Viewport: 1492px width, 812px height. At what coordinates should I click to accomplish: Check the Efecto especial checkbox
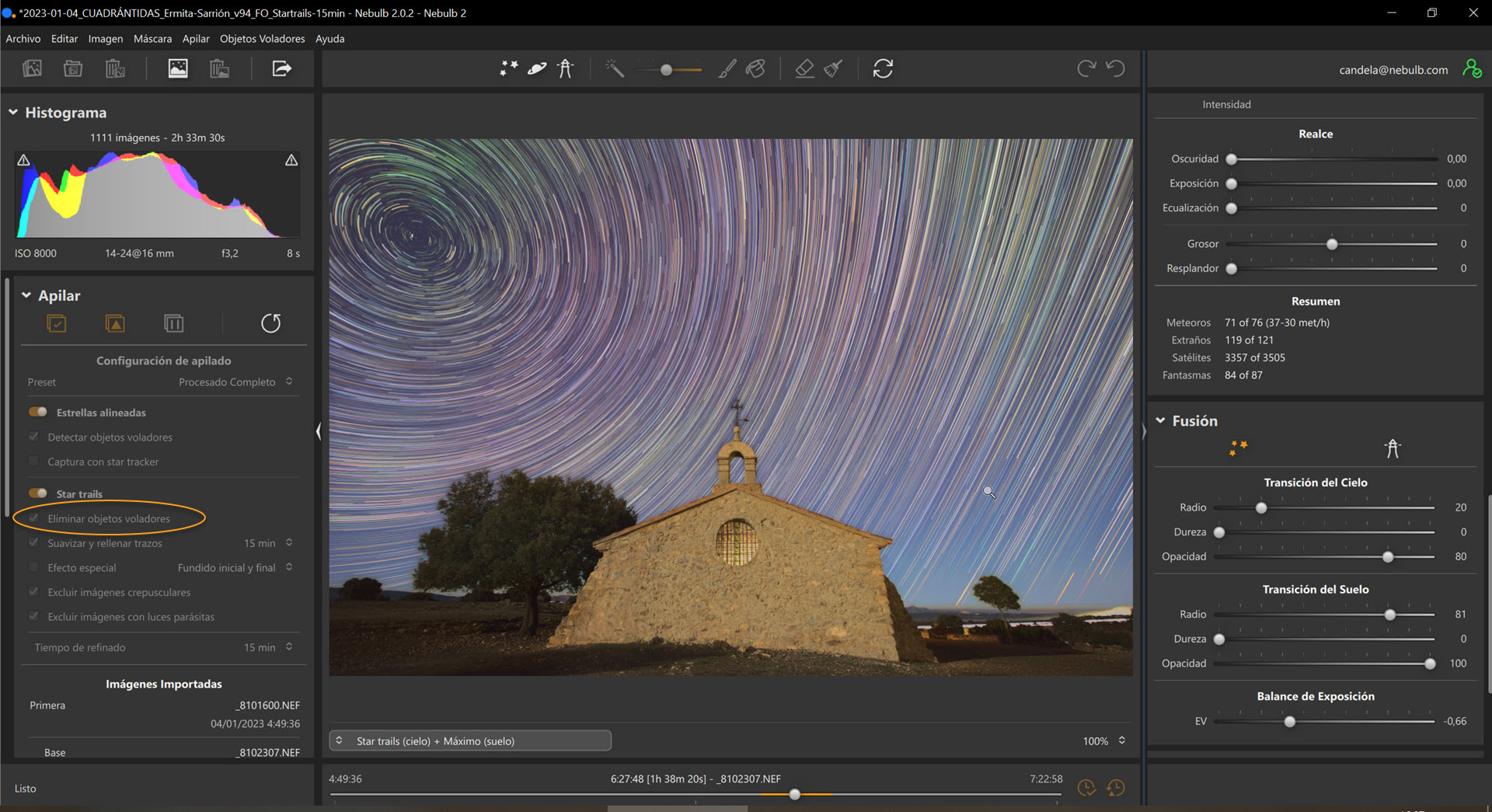(33, 567)
